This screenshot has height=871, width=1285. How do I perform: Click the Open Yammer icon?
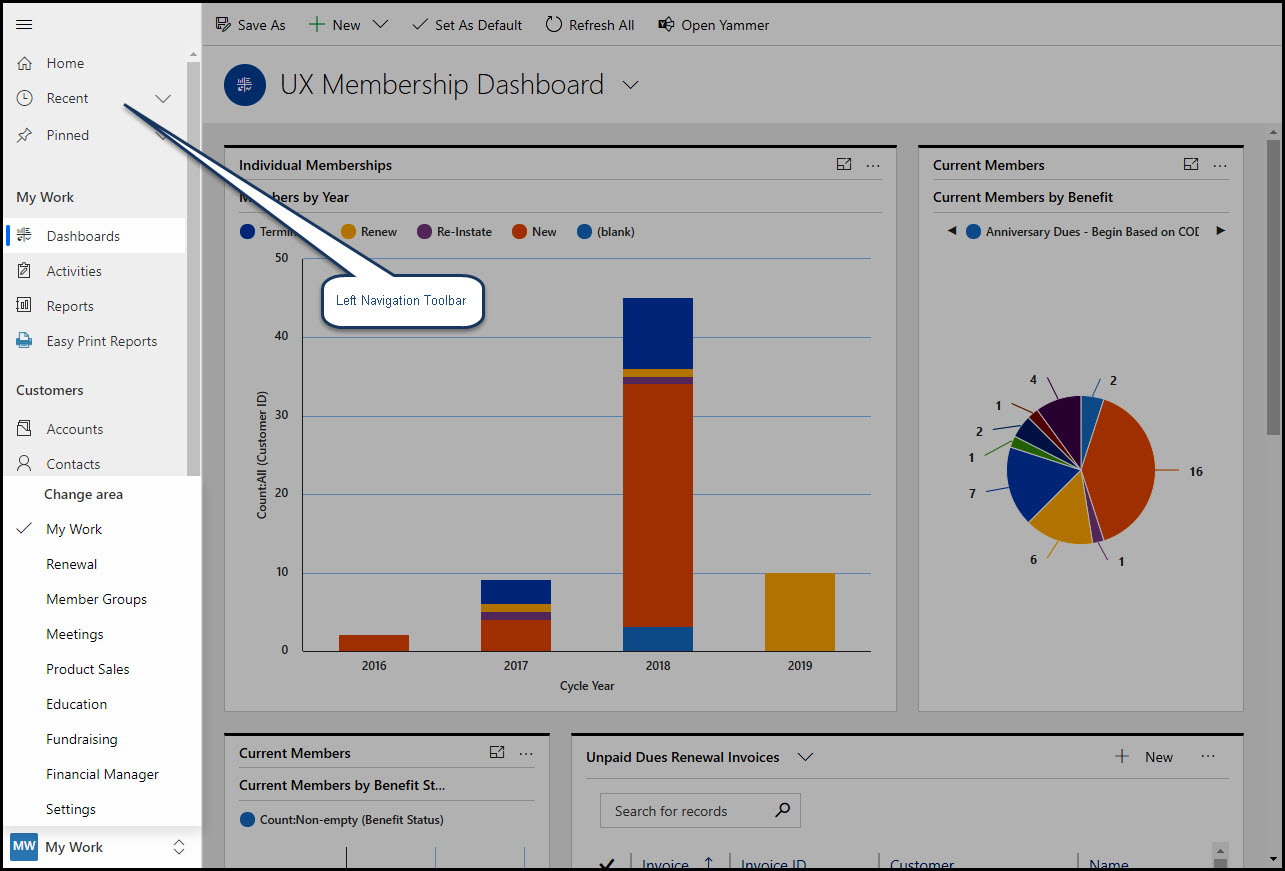666,24
